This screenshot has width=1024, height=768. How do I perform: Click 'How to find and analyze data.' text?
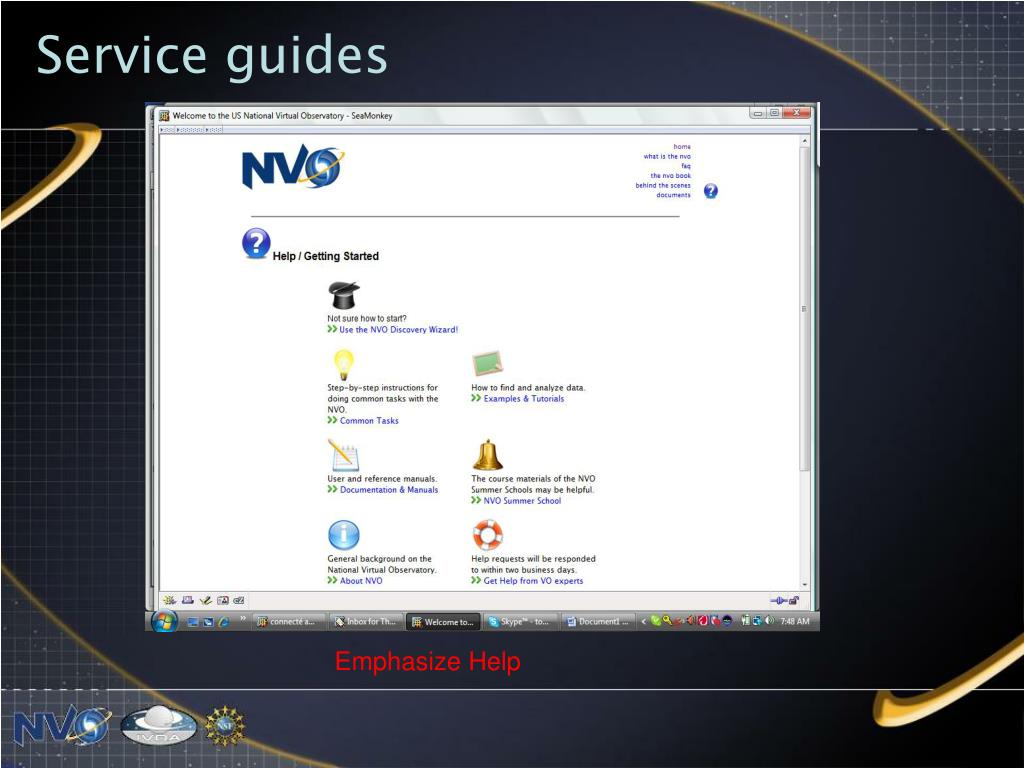coord(528,387)
